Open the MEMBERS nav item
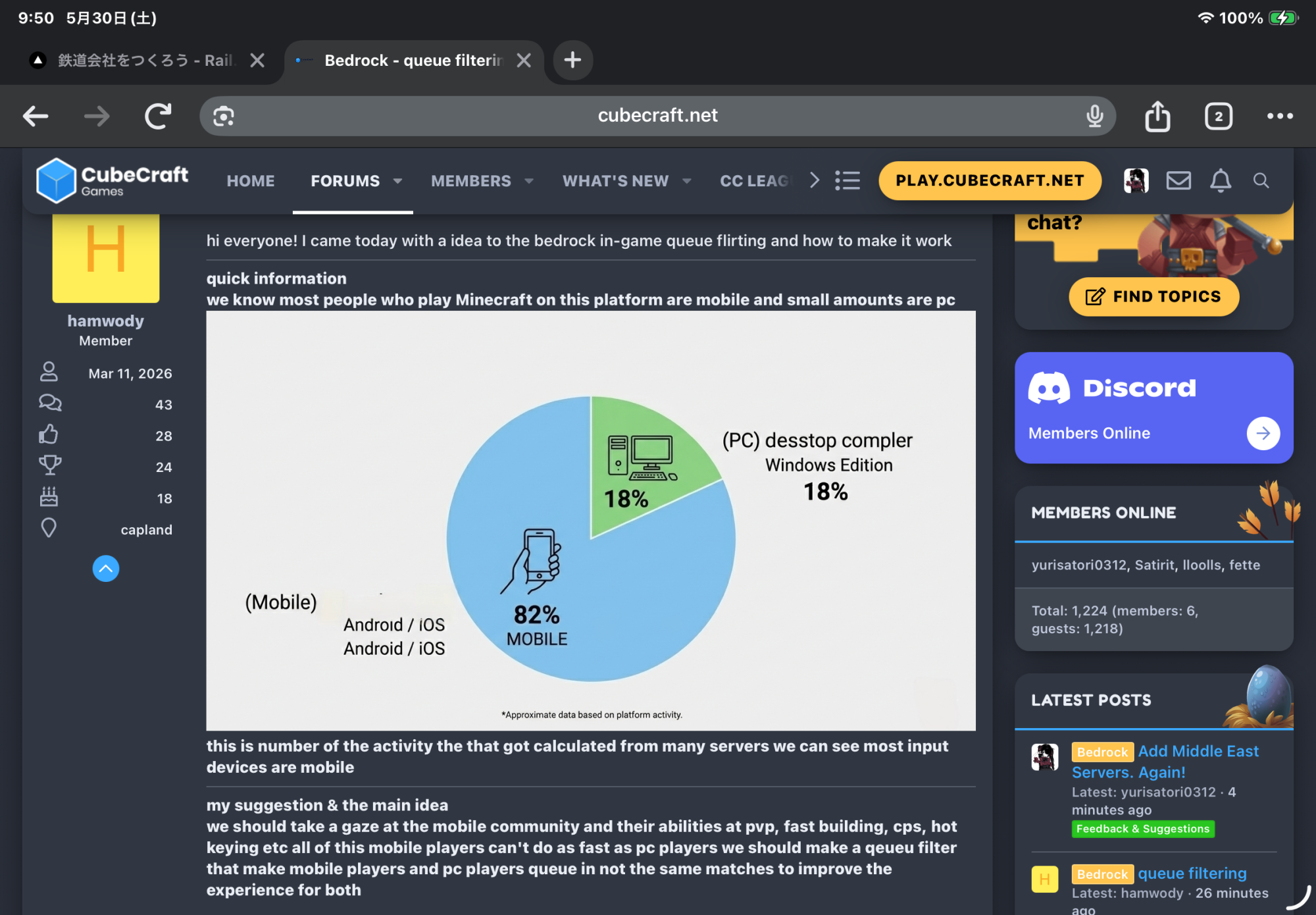The image size is (1316, 915). [x=470, y=181]
